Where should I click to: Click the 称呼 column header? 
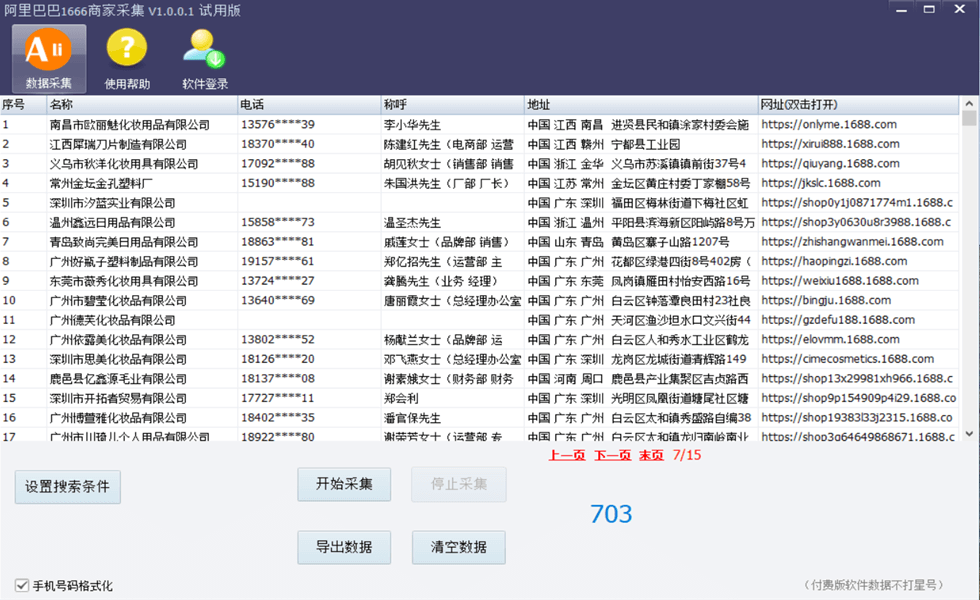453,105
